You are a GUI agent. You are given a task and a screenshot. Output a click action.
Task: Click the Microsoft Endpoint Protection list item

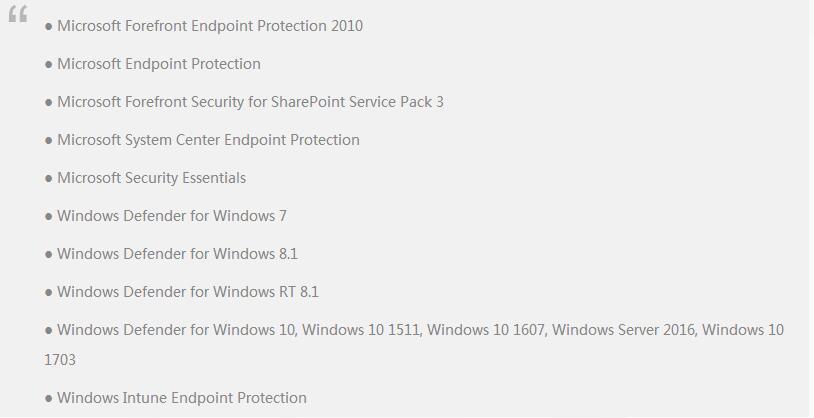pos(159,64)
